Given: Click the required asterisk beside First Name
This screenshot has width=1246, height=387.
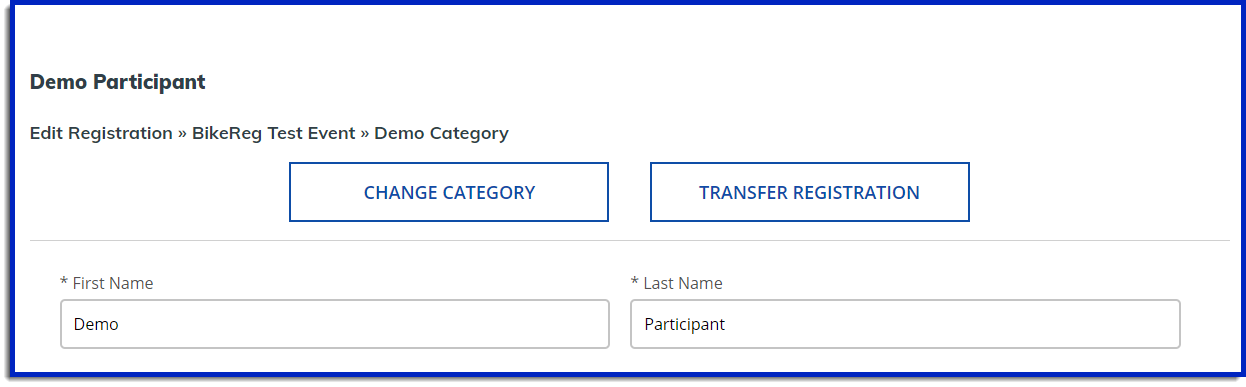Looking at the screenshot, I should 64,283.
